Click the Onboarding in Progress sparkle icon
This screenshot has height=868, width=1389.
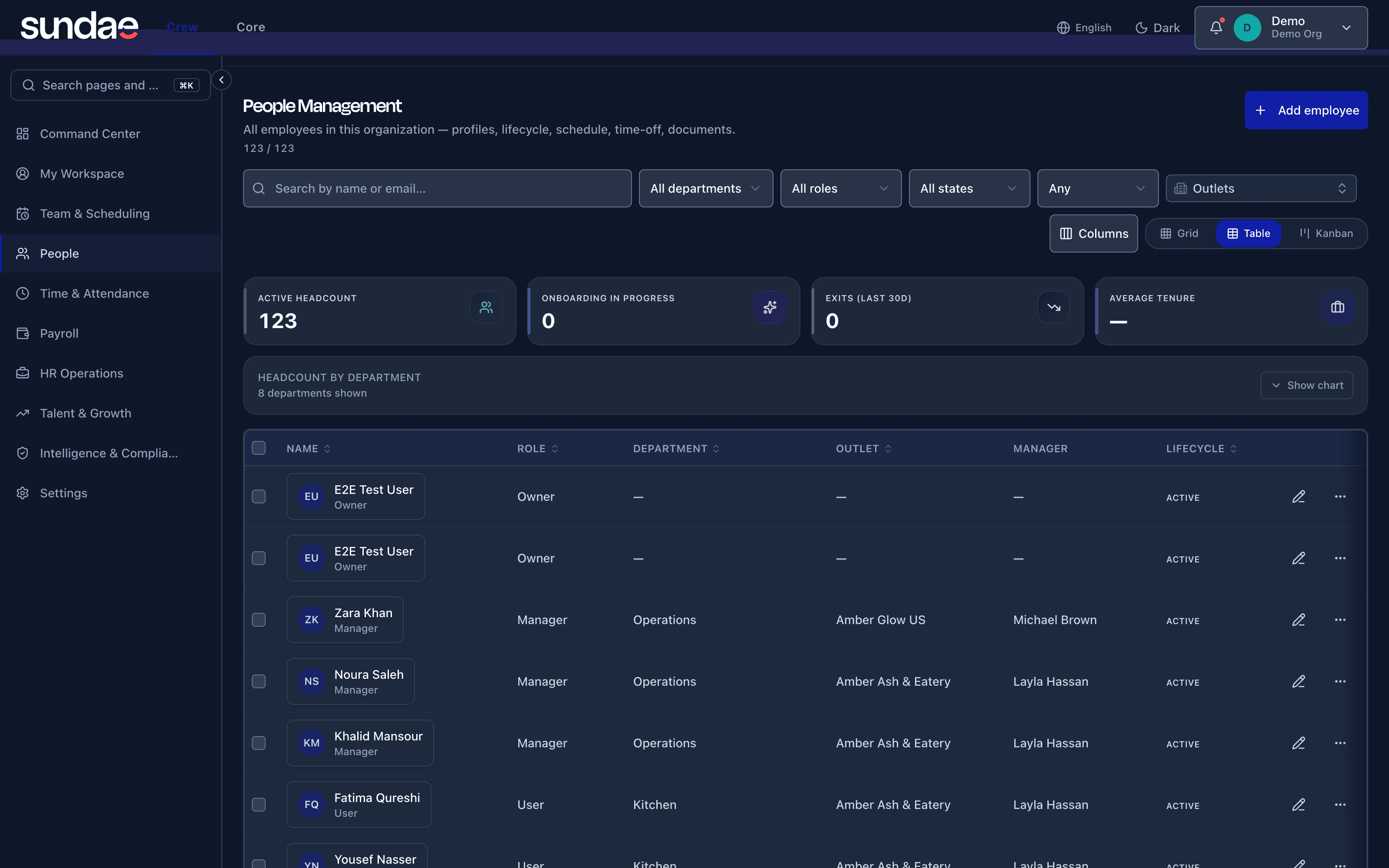pos(770,308)
